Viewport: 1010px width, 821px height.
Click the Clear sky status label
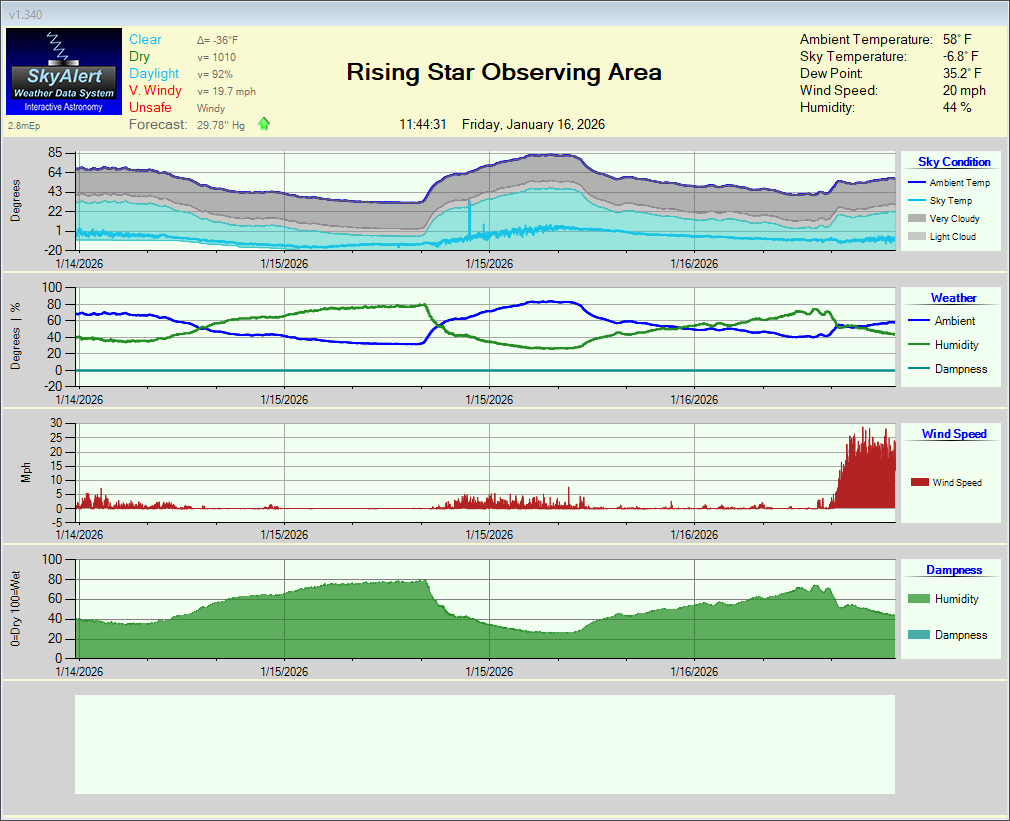145,39
